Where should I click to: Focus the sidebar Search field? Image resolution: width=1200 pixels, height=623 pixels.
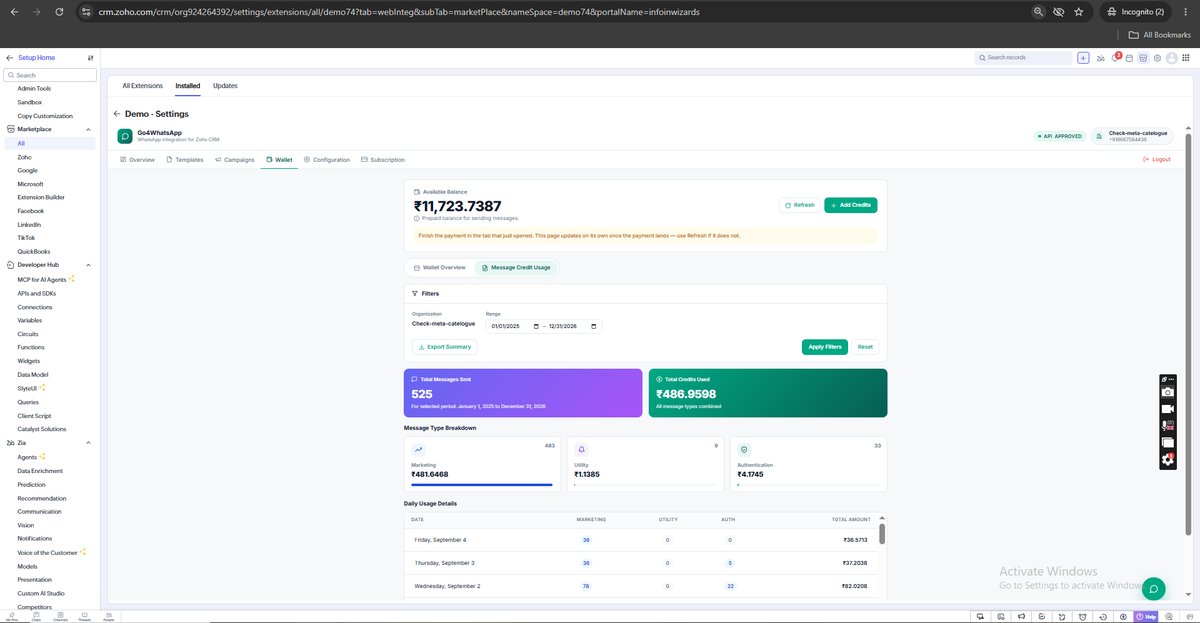click(x=50, y=75)
